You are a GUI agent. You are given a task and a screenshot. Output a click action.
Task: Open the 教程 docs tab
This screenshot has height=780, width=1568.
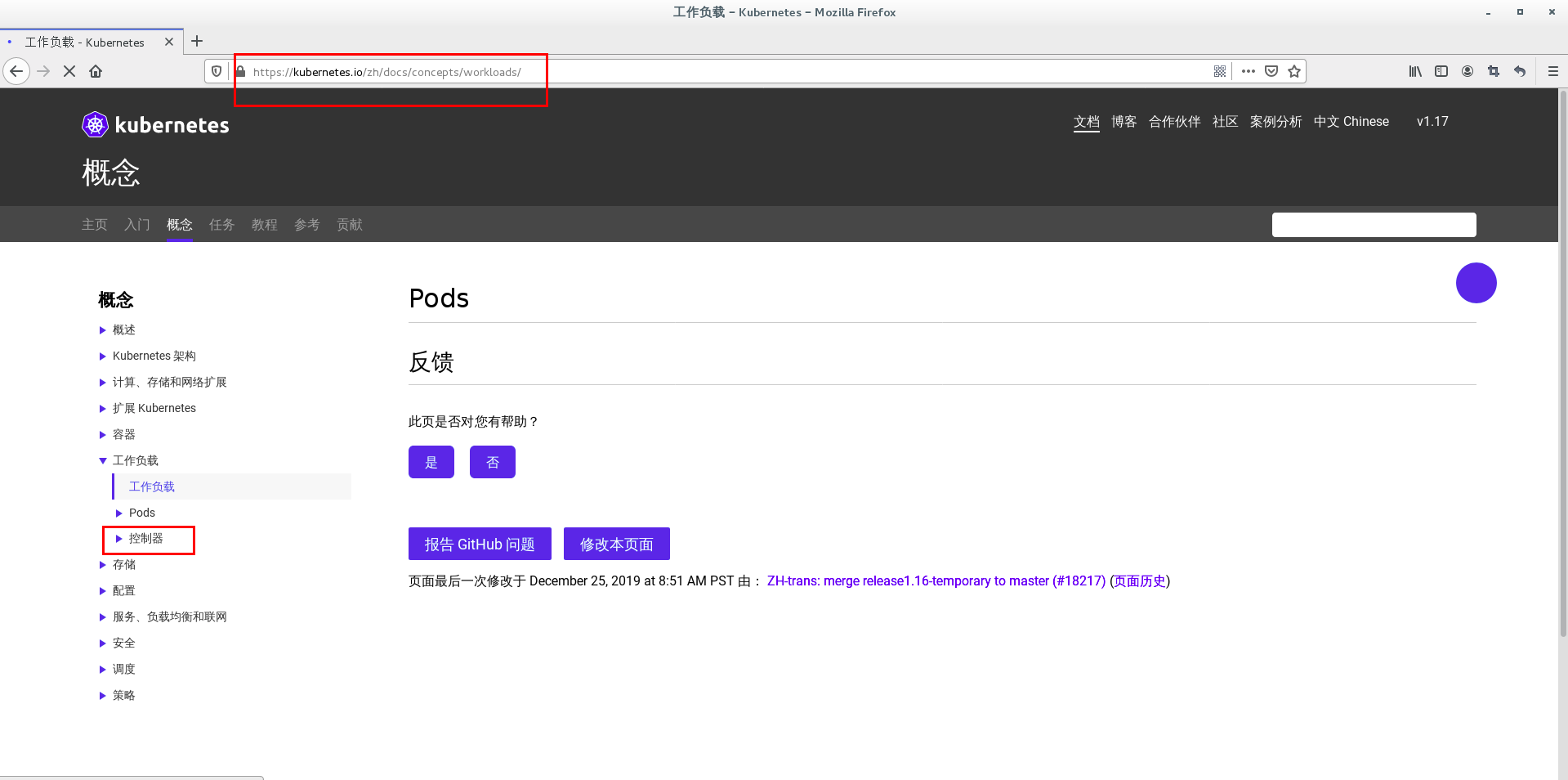tap(265, 224)
